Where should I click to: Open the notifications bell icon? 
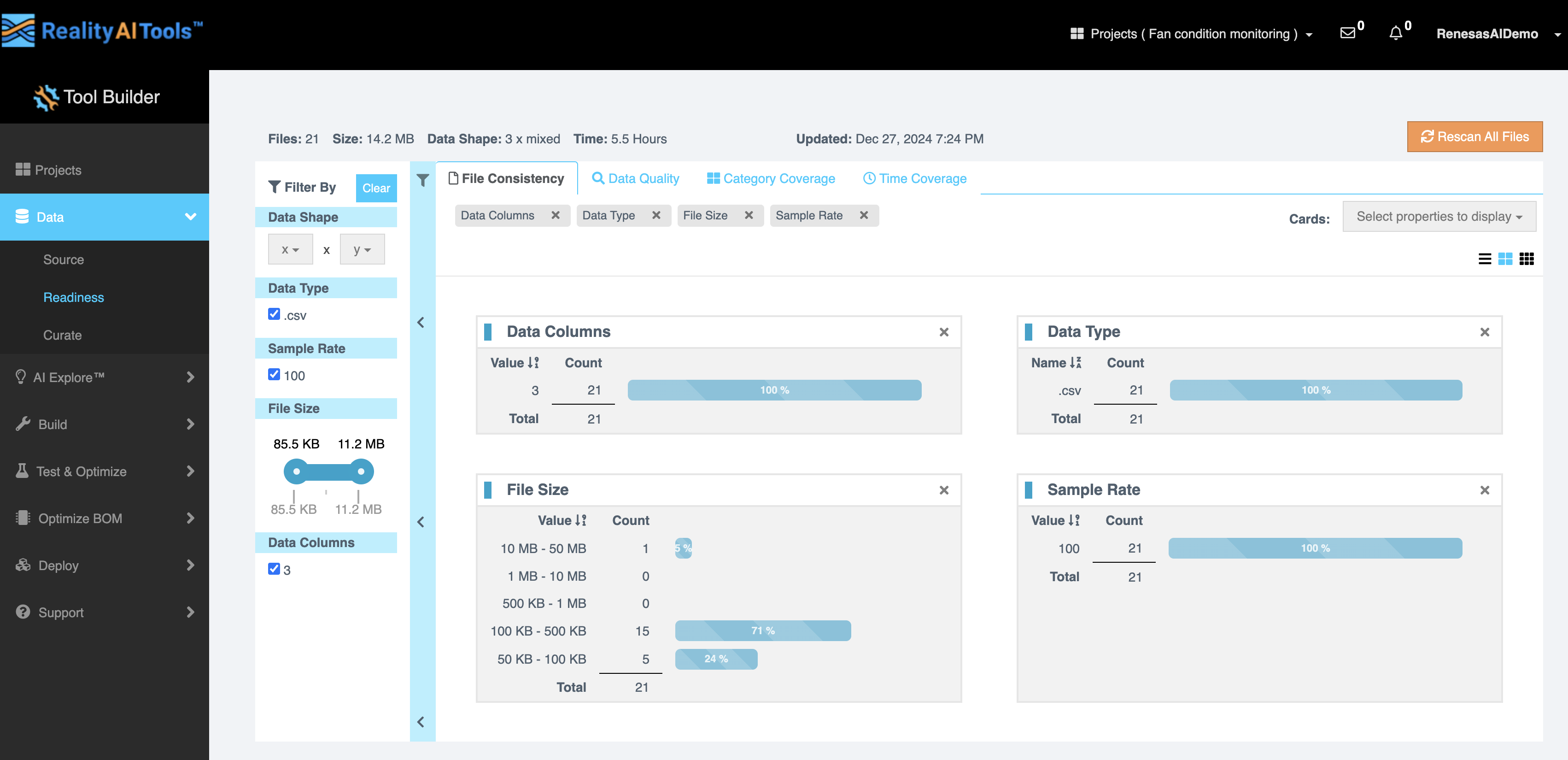(x=1395, y=34)
